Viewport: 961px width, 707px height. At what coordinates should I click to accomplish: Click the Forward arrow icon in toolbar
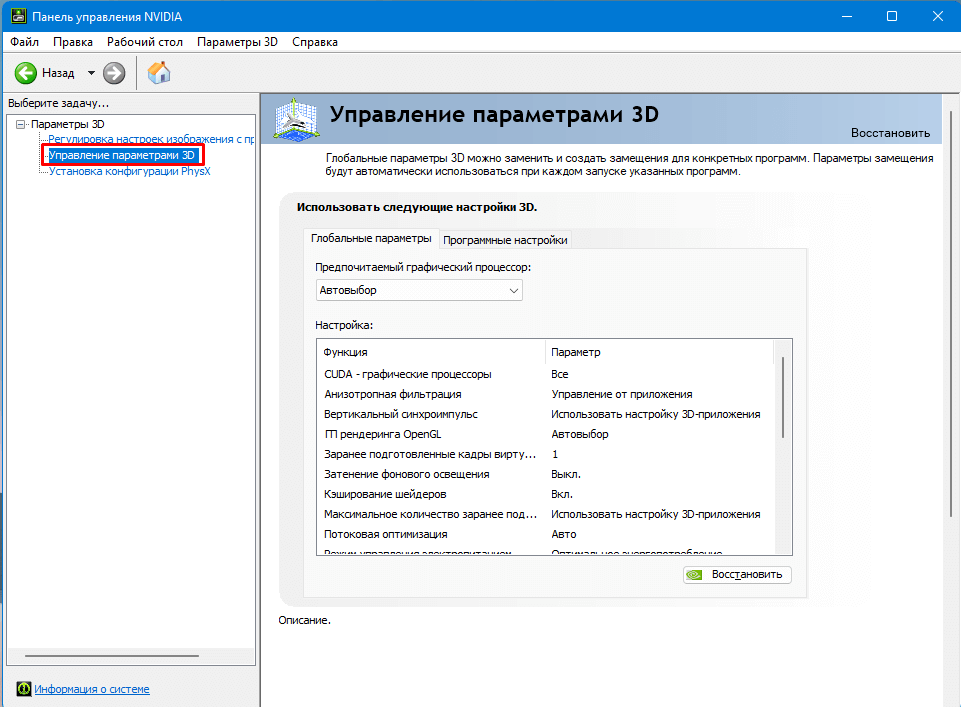pos(114,73)
